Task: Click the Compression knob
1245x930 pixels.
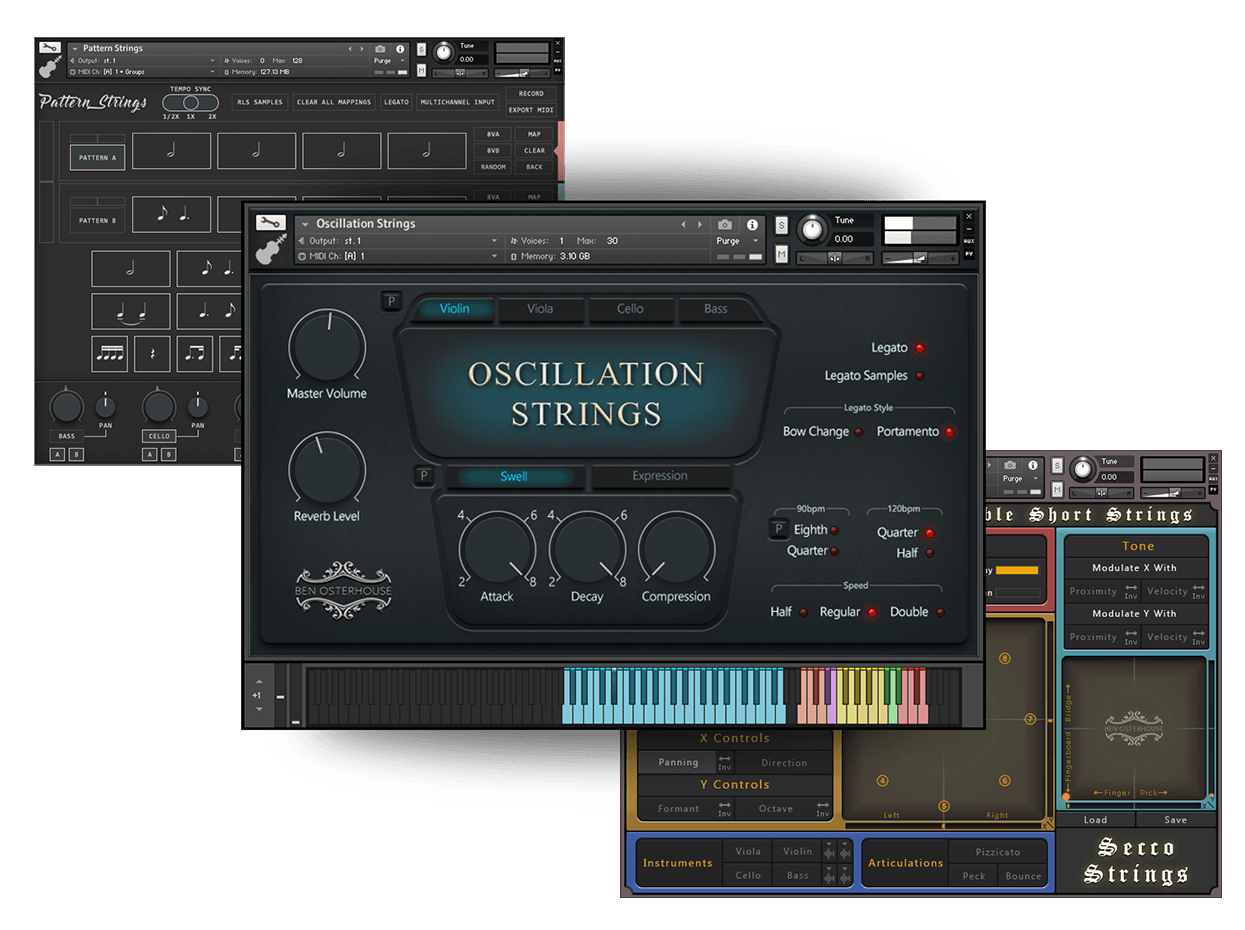Action: pos(677,551)
